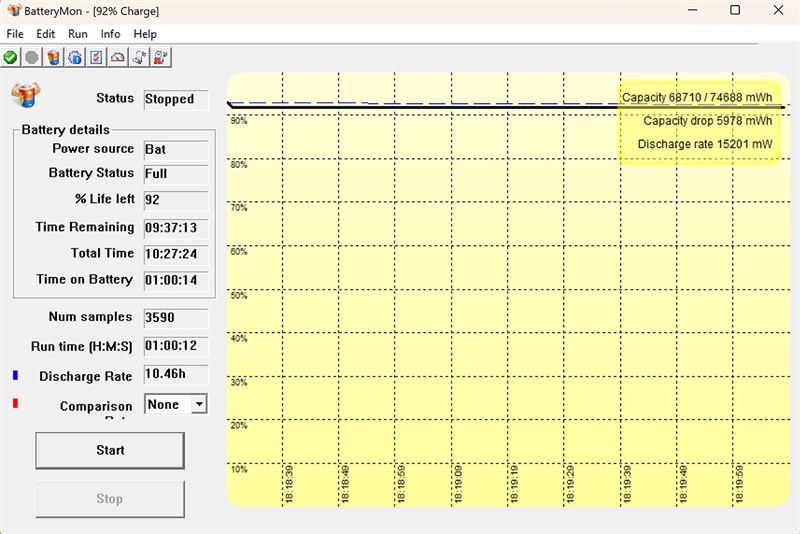800x534 pixels.
Task: Click the gauge meter toolbar icon
Action: [x=118, y=57]
